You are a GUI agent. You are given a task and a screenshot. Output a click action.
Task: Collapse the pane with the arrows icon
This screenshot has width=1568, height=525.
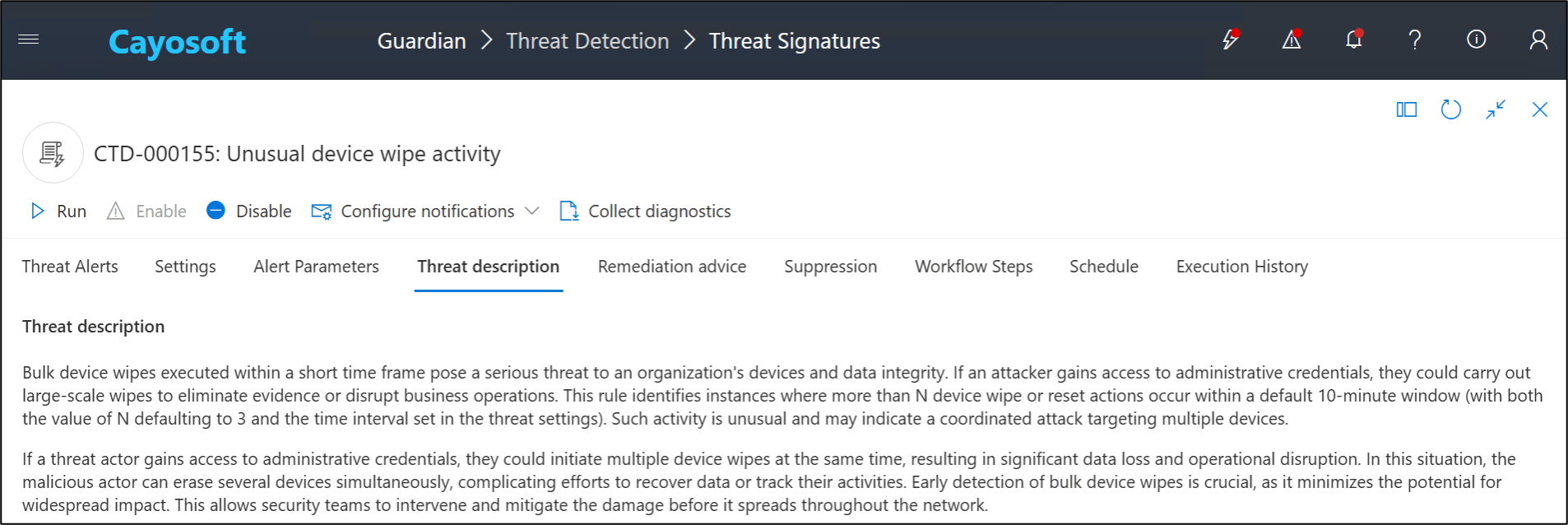(x=1496, y=109)
